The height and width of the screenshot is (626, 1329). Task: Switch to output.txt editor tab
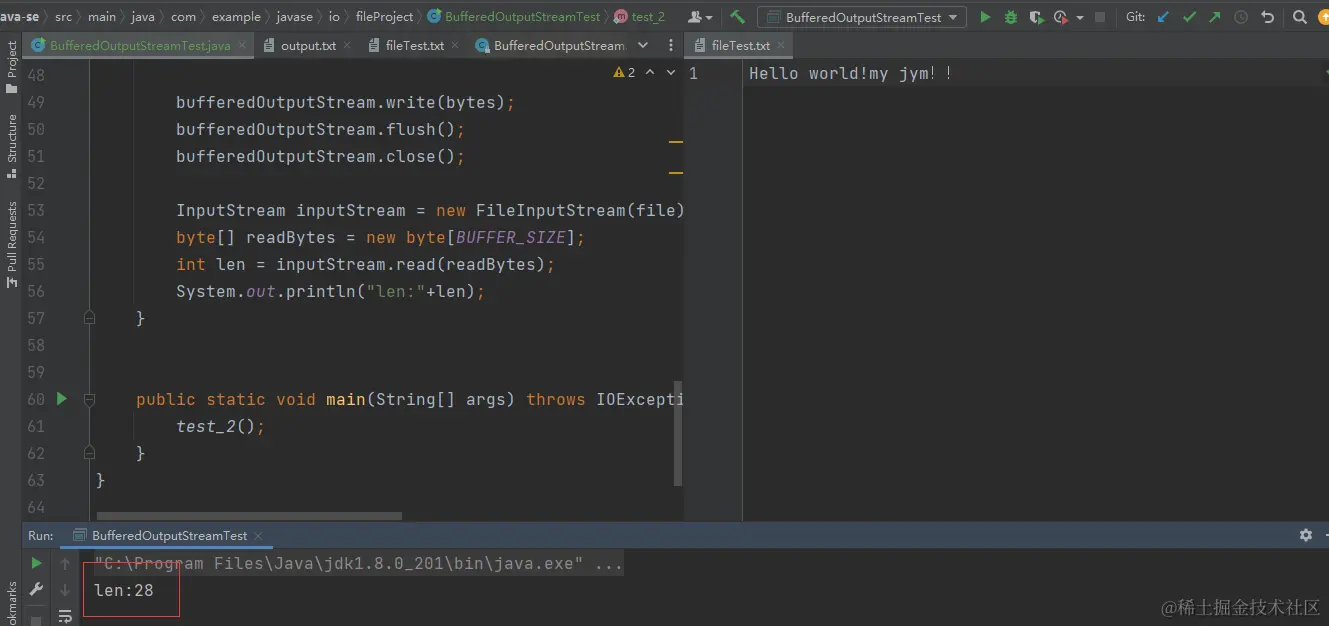click(308, 46)
